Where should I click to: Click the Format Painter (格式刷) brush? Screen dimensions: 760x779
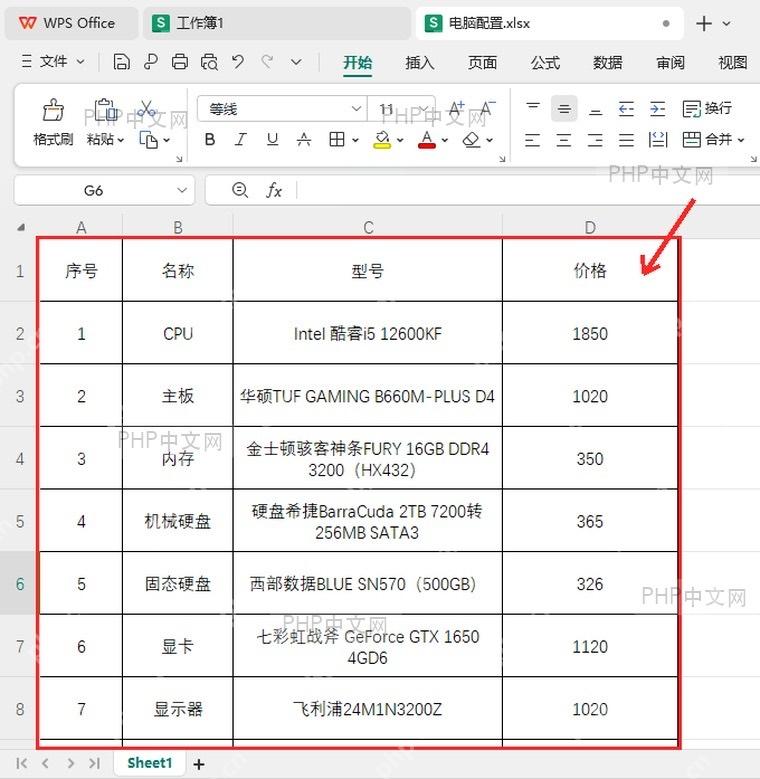pyautogui.click(x=53, y=110)
